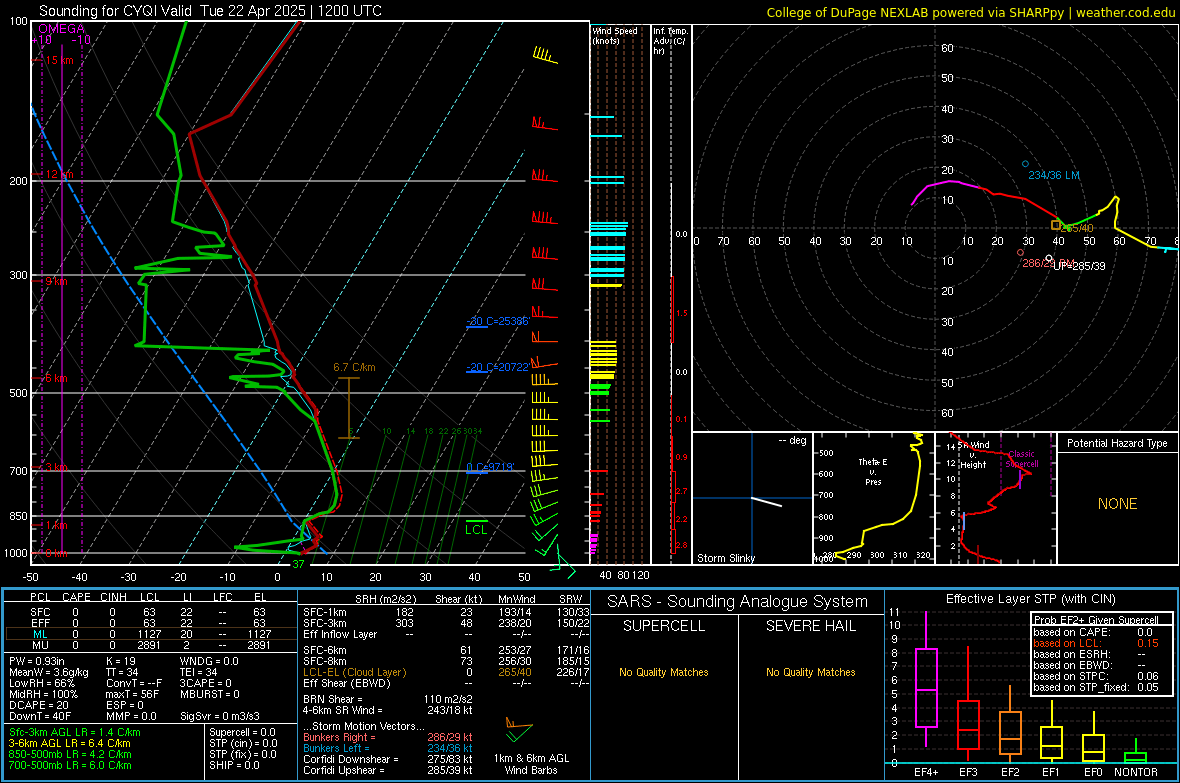Image resolution: width=1180 pixels, height=783 pixels.
Task: Click the yellow EF1 box plot
Action: click(1051, 734)
